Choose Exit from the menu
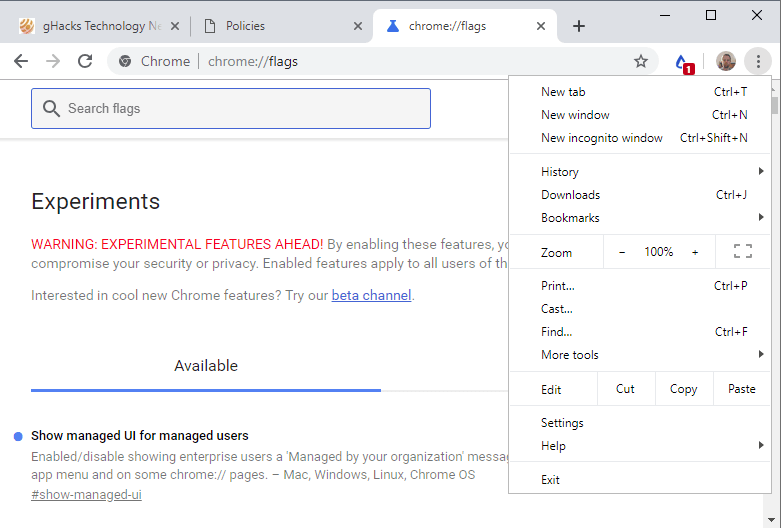This screenshot has height=528, width=781. pyautogui.click(x=640, y=479)
